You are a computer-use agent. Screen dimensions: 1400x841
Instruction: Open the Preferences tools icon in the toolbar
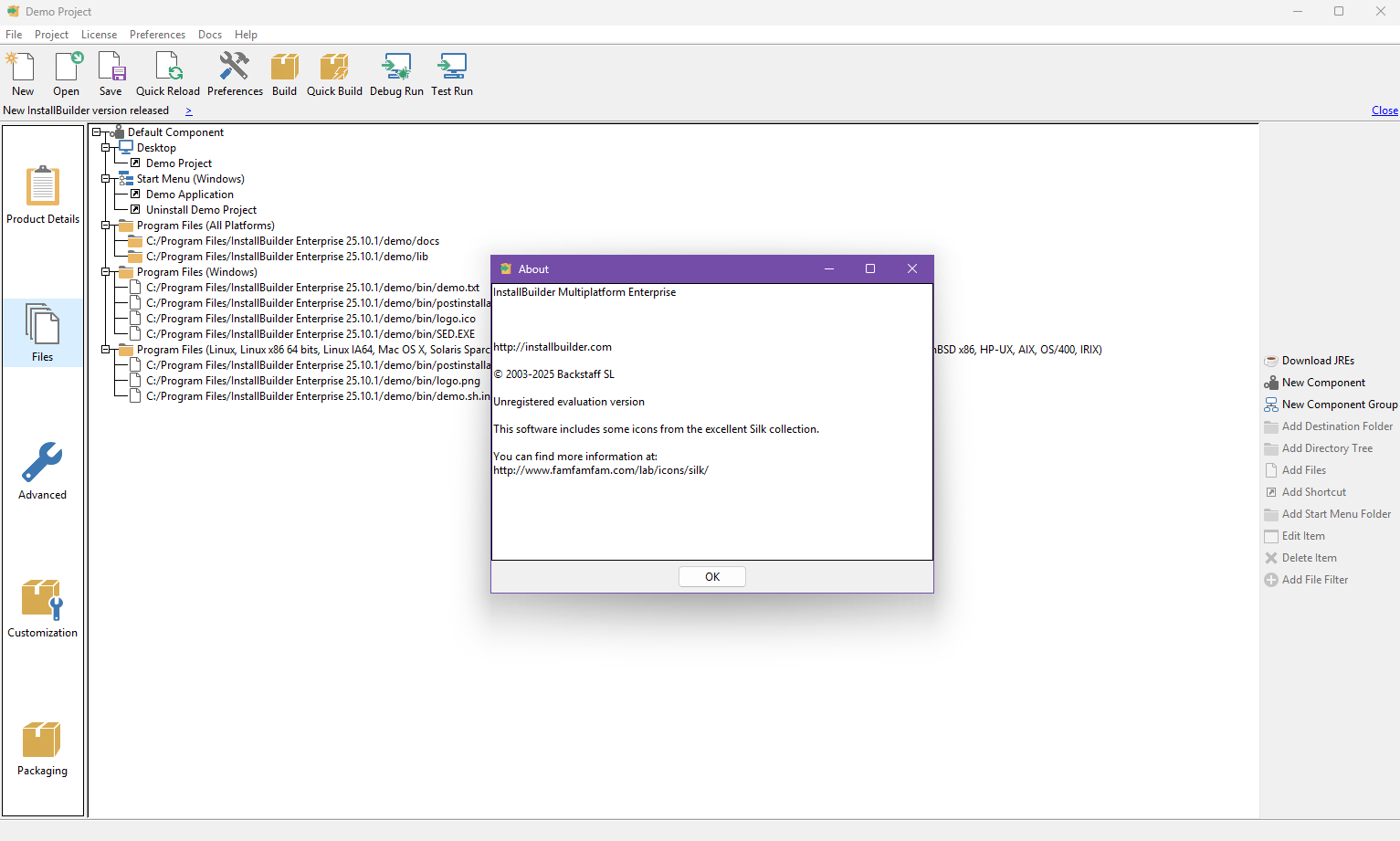[235, 74]
